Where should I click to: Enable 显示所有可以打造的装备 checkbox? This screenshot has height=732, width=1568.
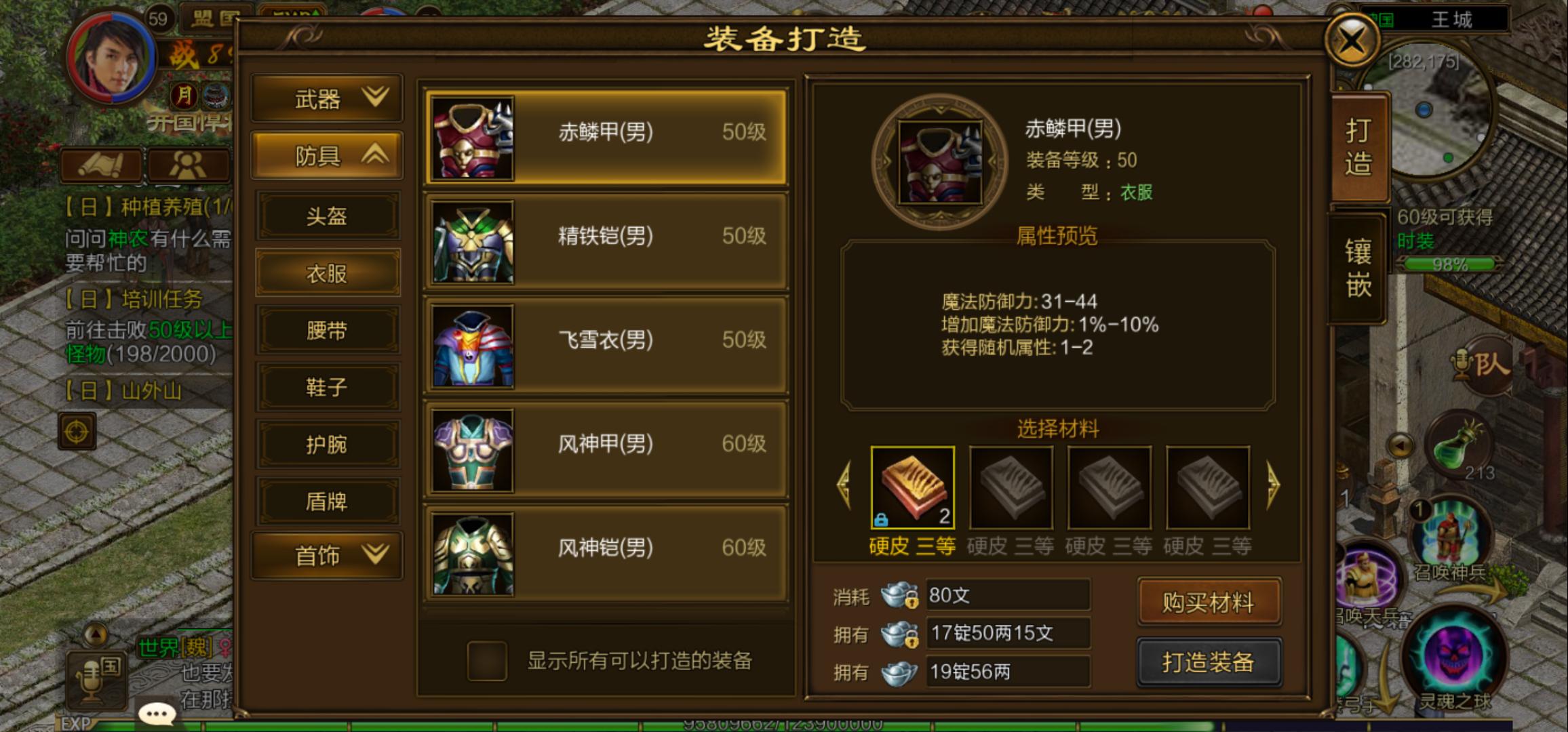[486, 660]
